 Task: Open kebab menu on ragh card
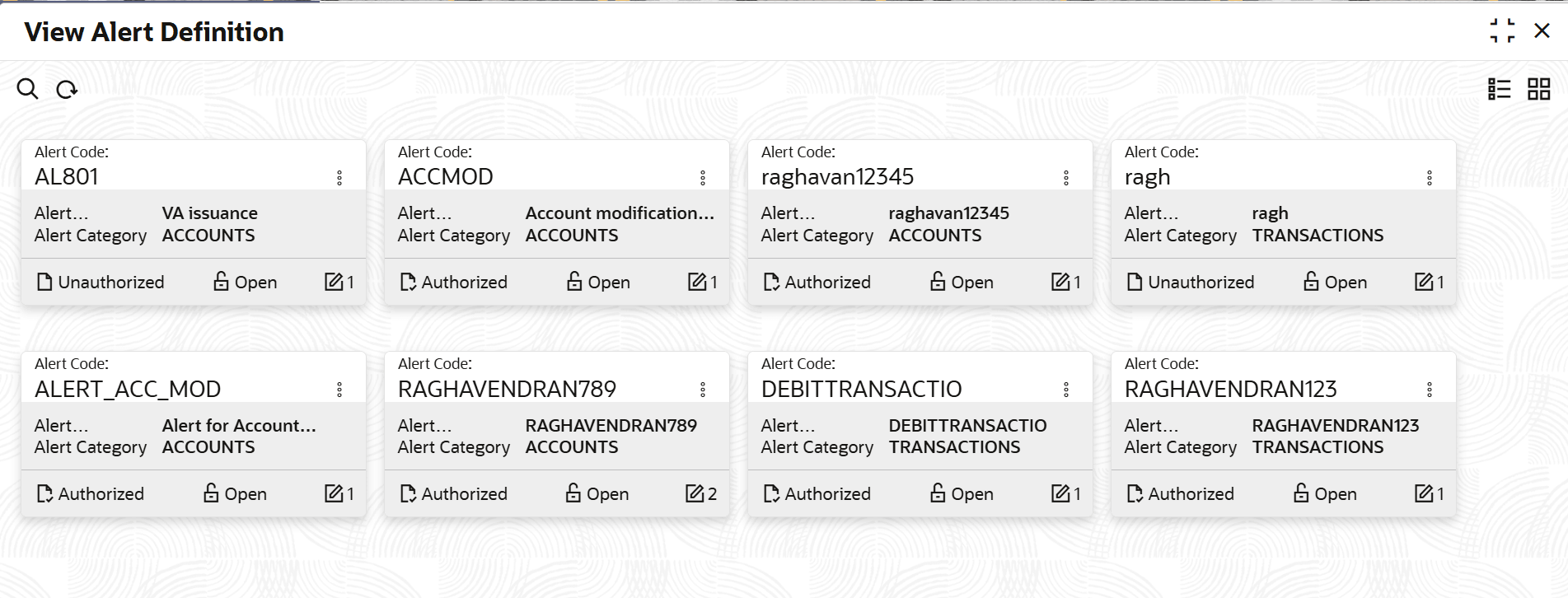(x=1430, y=178)
